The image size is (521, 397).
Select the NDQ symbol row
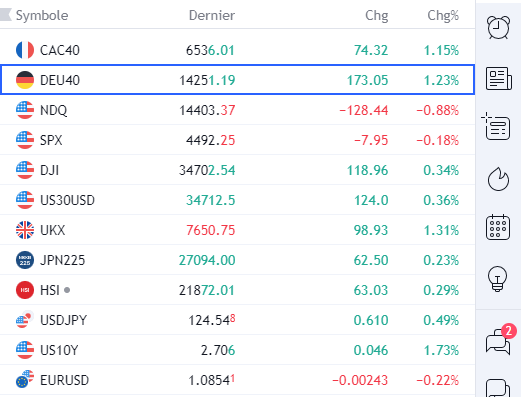pos(237,110)
